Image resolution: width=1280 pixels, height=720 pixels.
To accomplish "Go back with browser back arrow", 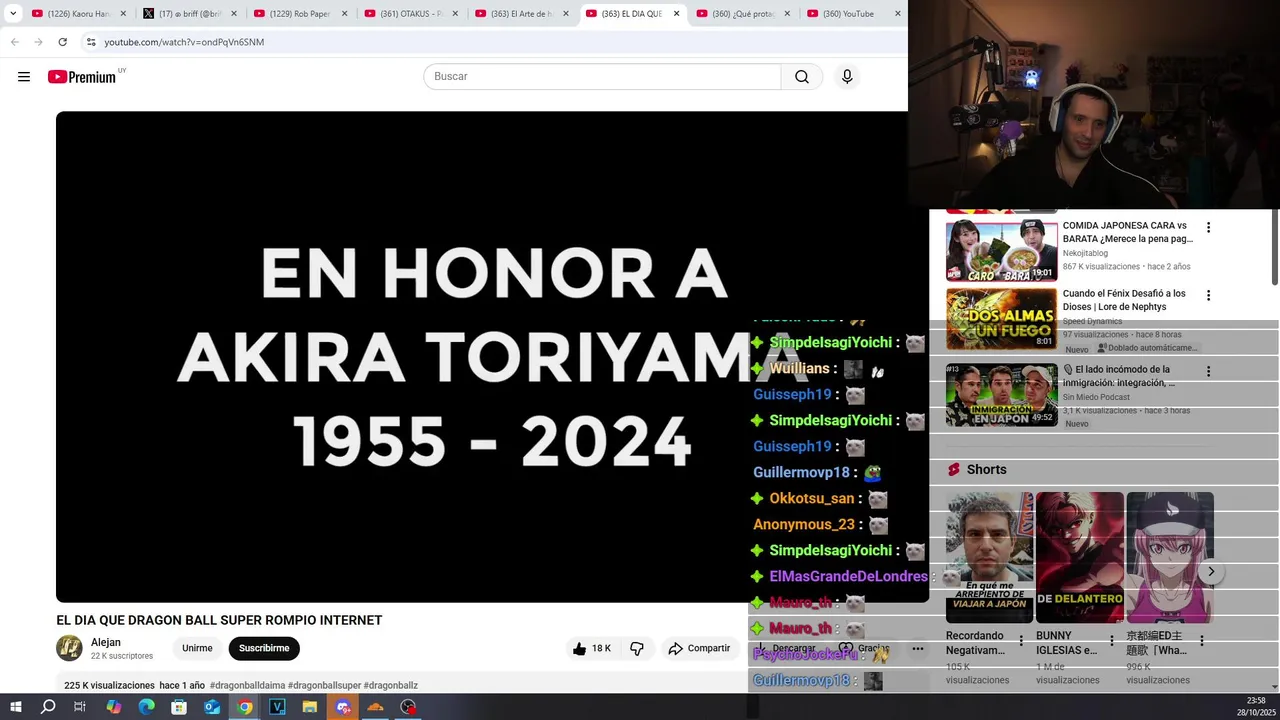I will pos(14,42).
